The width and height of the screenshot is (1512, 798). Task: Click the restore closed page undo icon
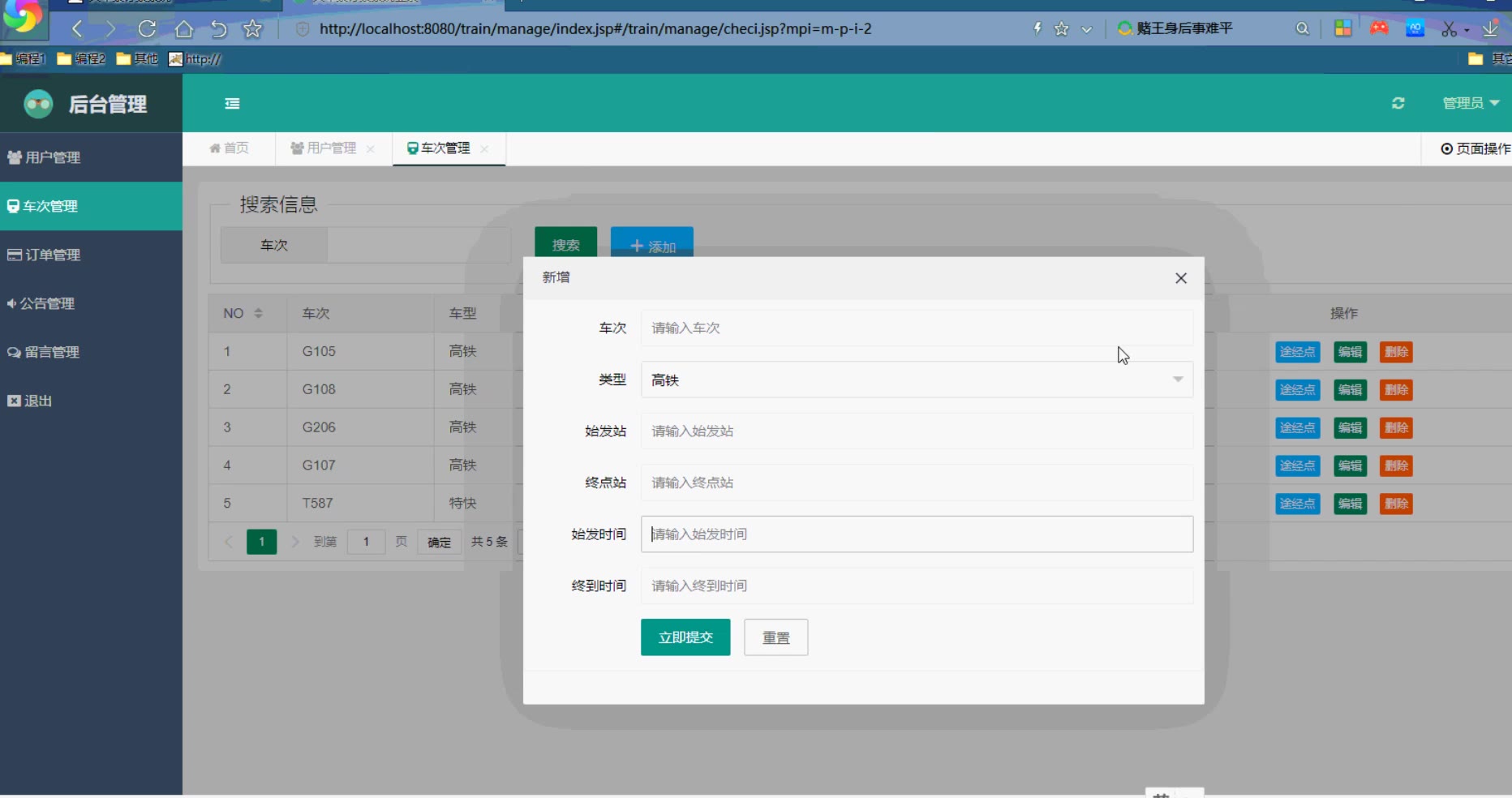coord(218,29)
